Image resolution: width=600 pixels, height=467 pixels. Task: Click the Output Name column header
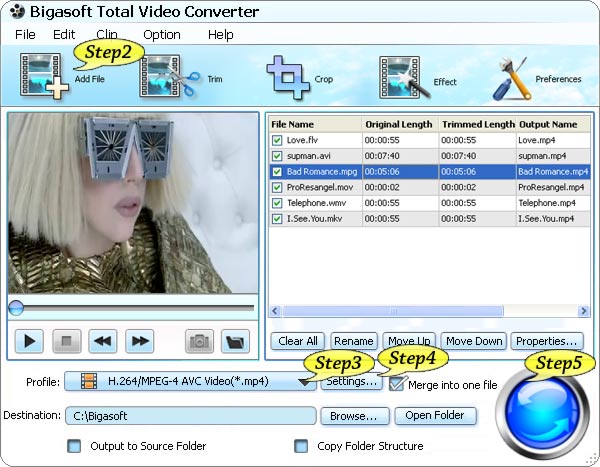pos(553,124)
